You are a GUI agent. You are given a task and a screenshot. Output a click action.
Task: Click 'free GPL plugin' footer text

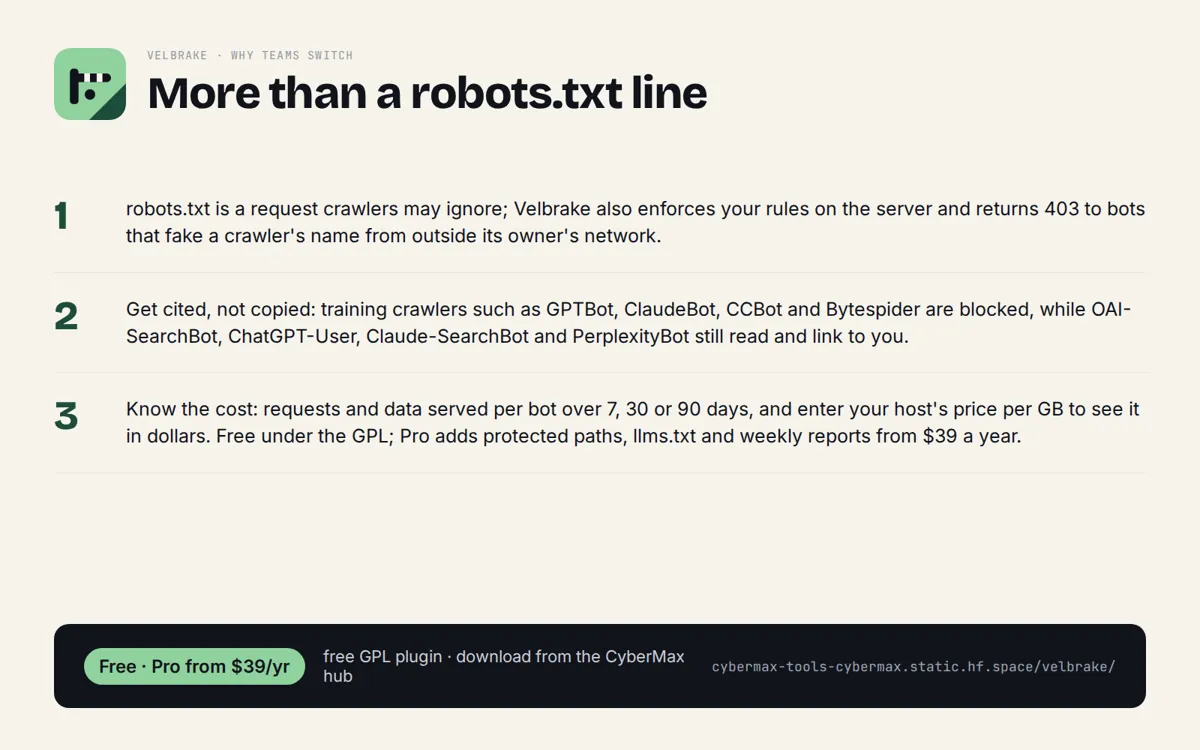point(382,657)
